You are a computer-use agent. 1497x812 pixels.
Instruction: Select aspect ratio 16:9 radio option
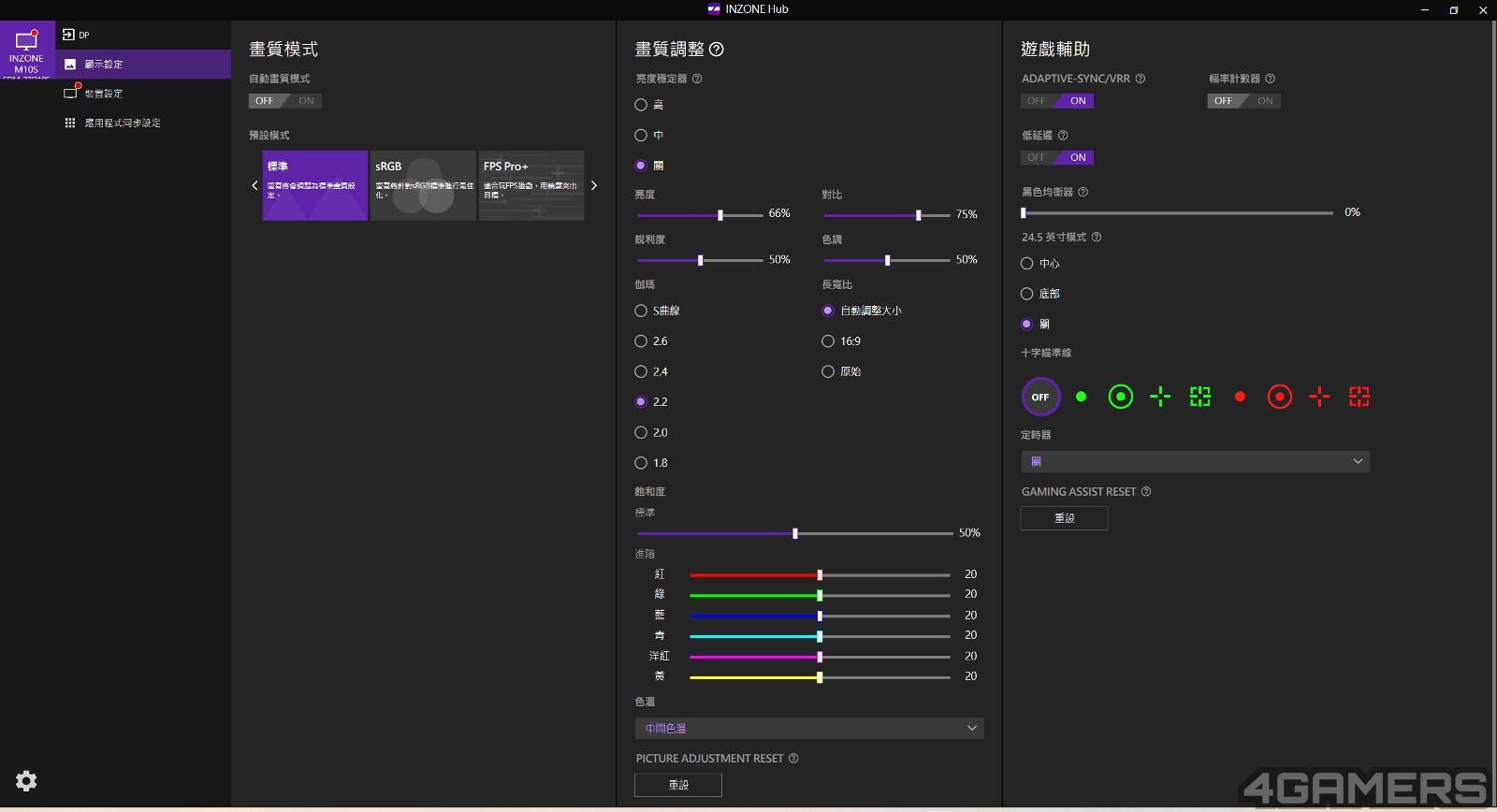[x=828, y=341]
